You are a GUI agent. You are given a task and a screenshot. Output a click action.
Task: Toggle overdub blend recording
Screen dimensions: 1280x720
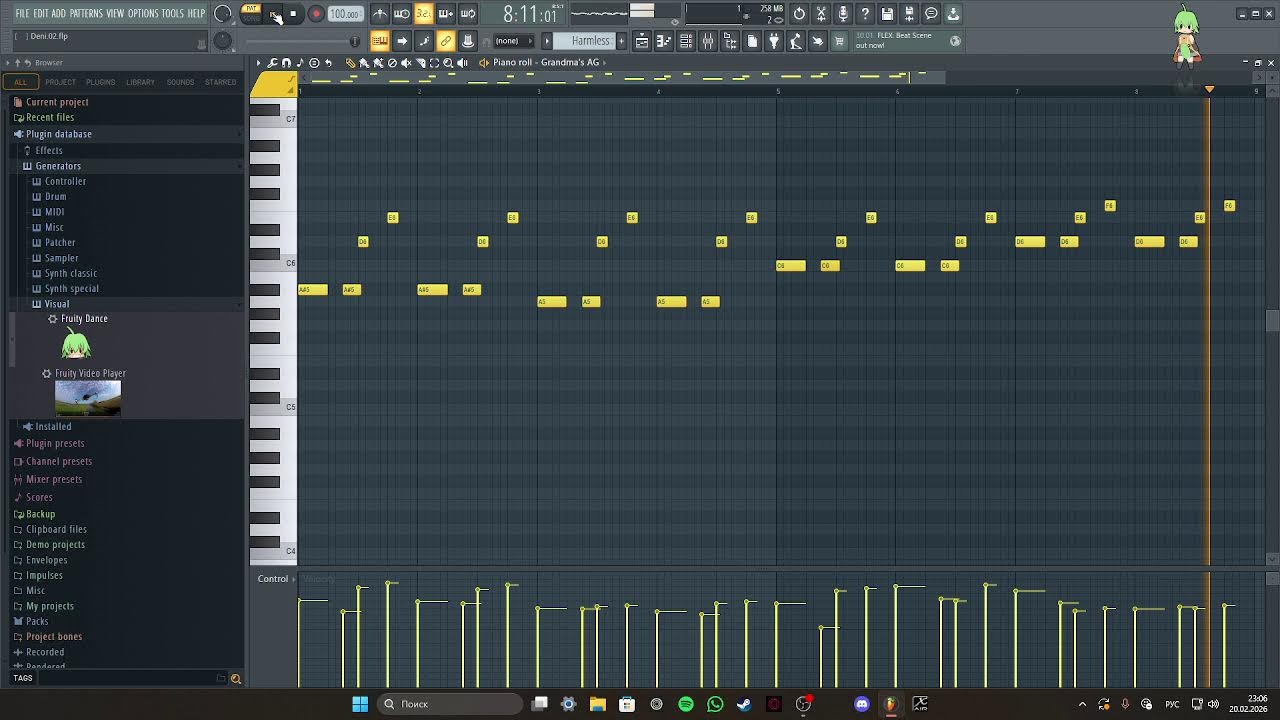(x=446, y=14)
